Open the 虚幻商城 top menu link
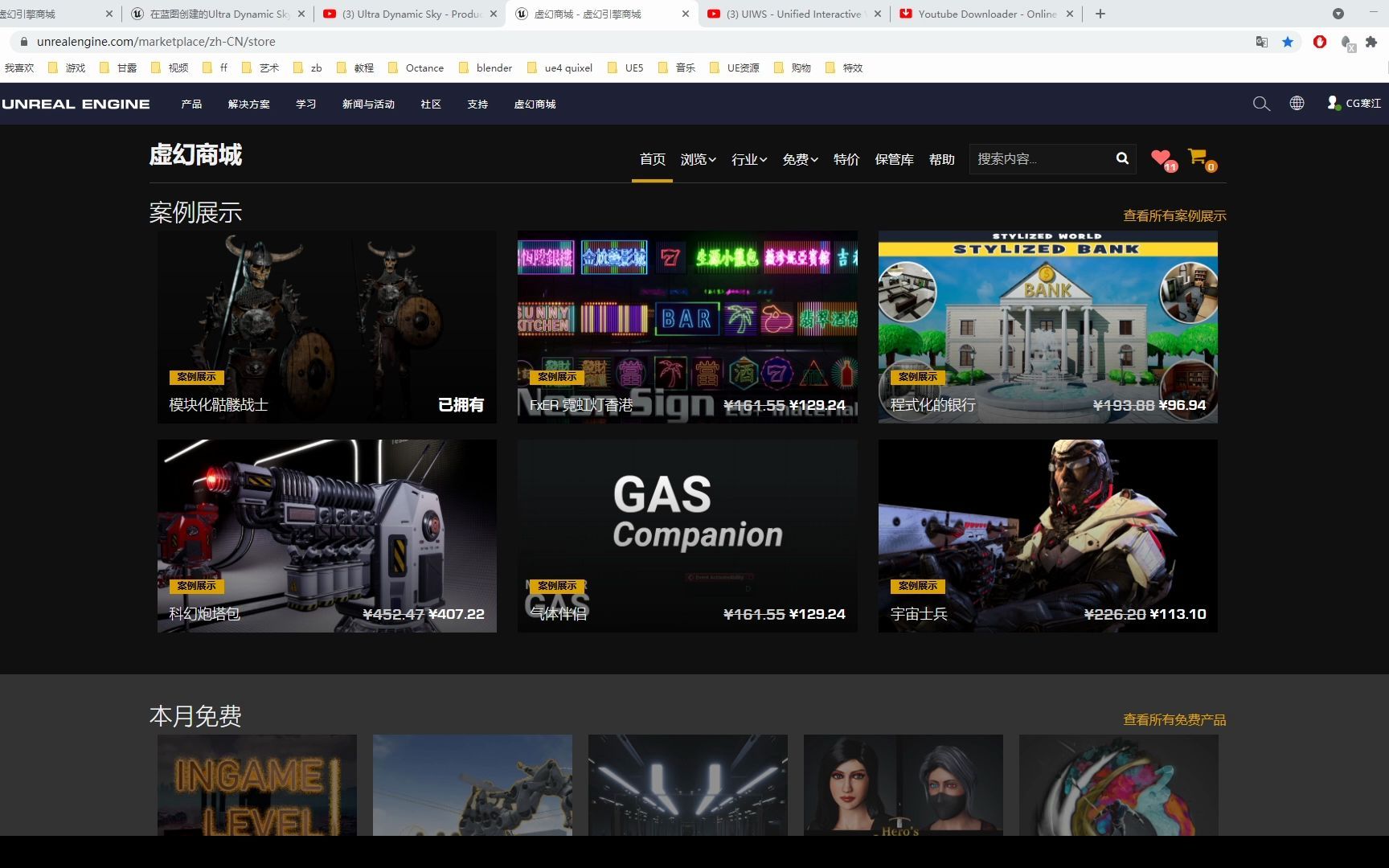The image size is (1389, 868). pyautogui.click(x=535, y=104)
